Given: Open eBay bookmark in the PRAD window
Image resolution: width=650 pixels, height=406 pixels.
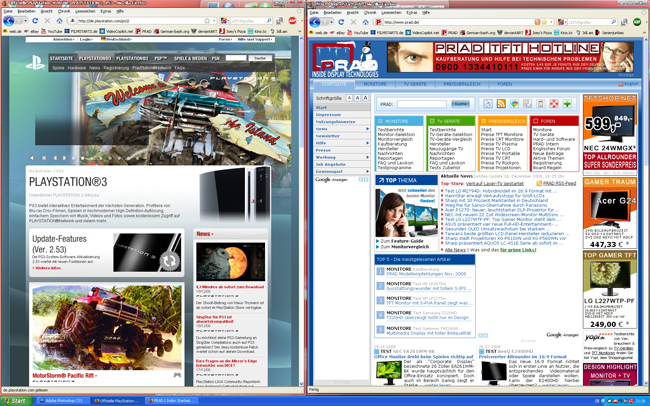Looking at the screenshot, I should [337, 32].
